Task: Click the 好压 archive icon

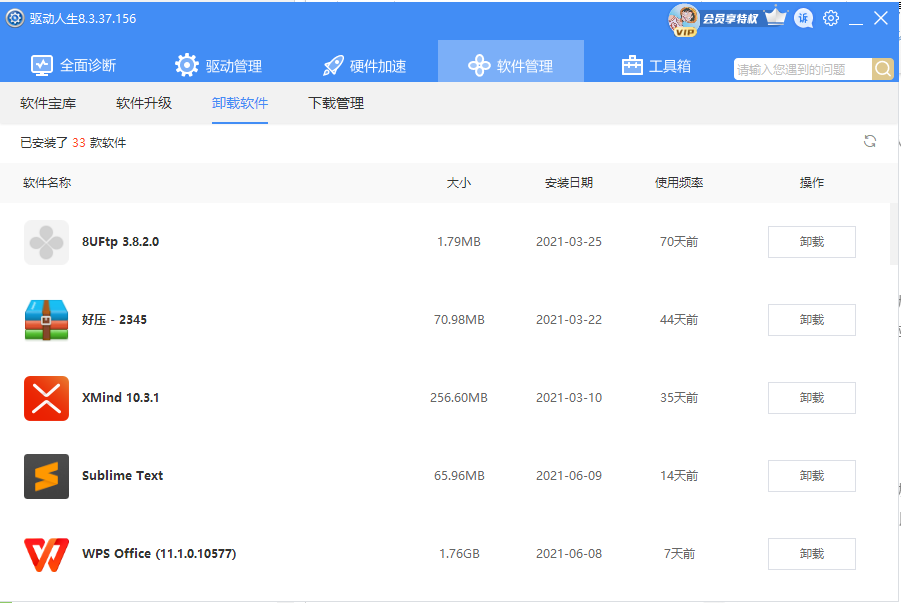Action: [47, 320]
